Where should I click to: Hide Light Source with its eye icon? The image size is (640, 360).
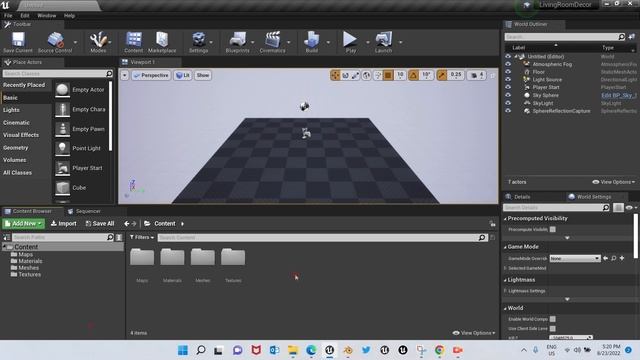point(508,80)
